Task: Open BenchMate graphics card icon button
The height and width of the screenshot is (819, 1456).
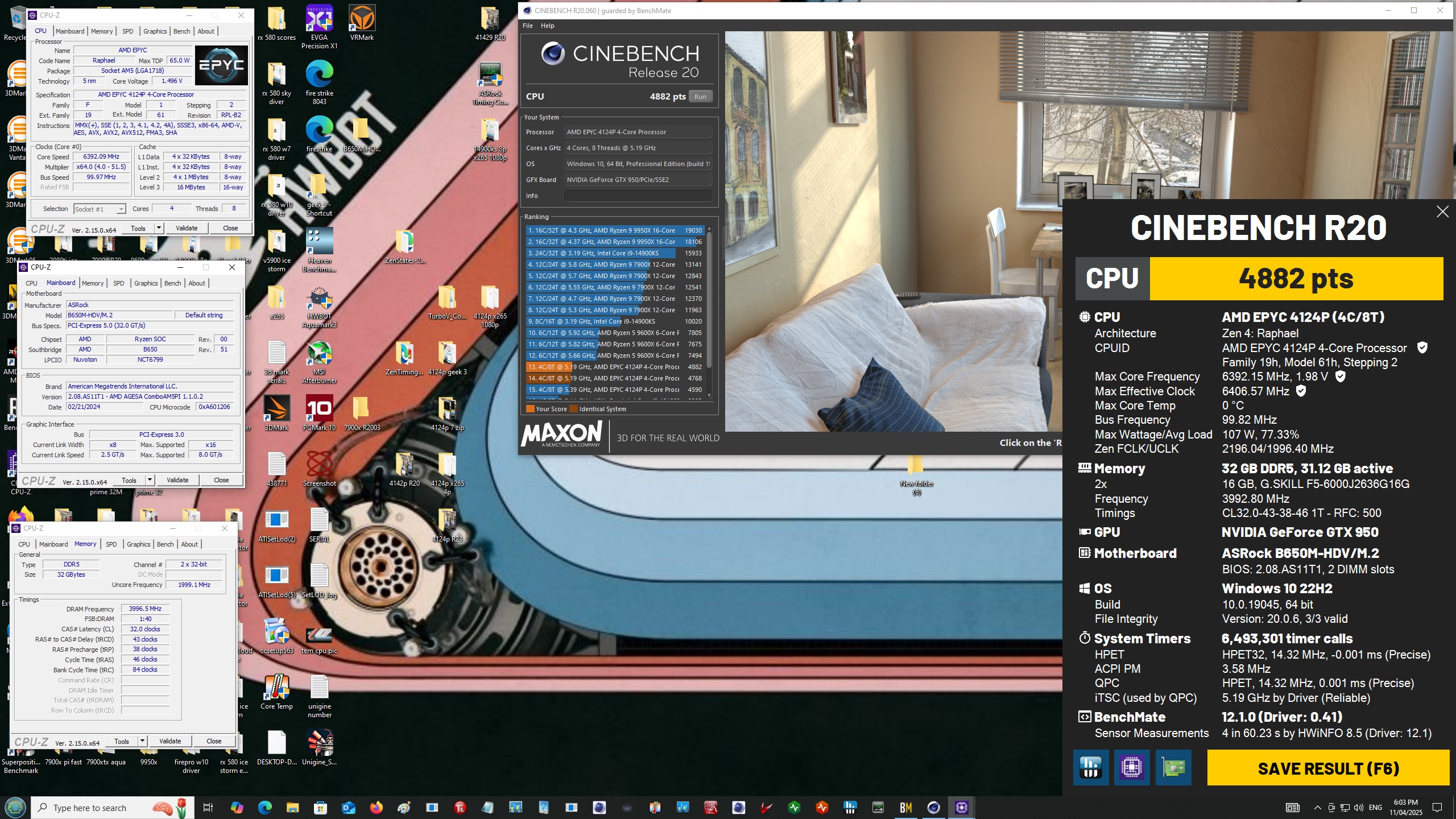Action: (x=1173, y=768)
